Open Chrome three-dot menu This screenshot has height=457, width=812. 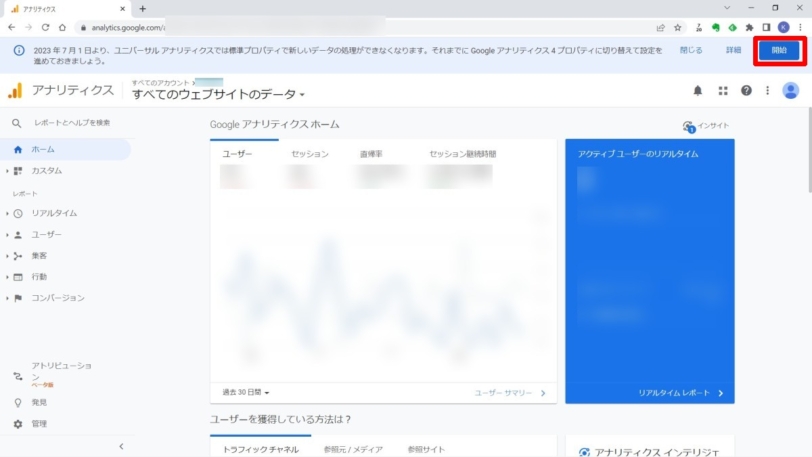click(800, 27)
